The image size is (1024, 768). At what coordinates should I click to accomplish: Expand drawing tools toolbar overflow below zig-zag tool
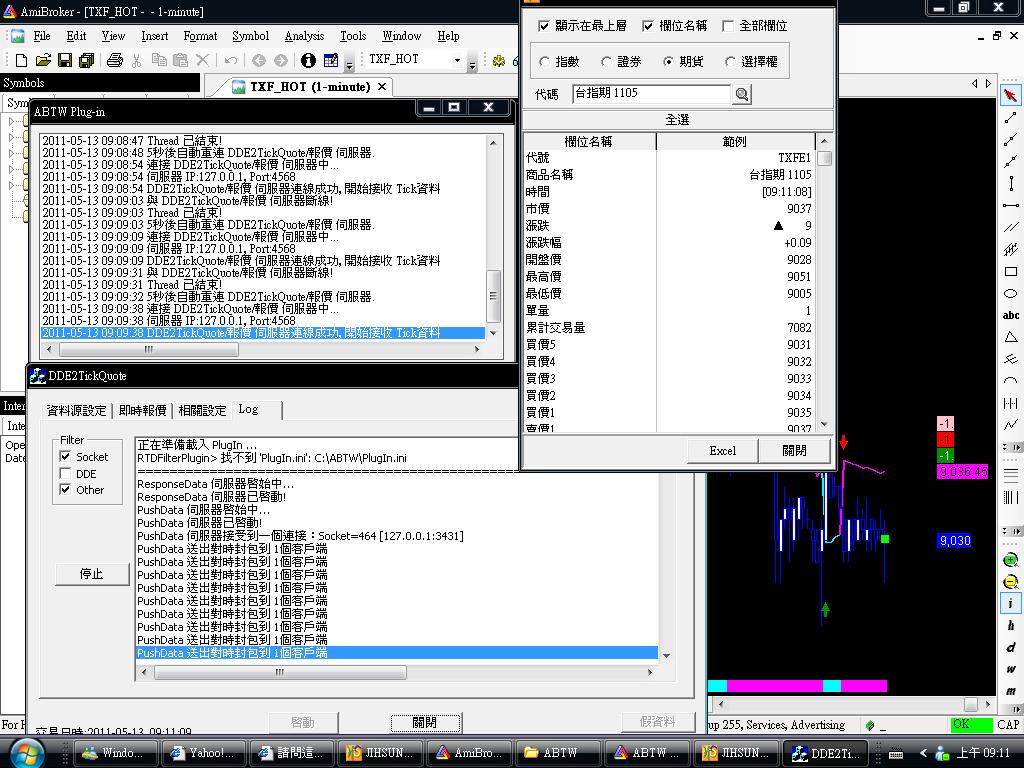[1012, 447]
